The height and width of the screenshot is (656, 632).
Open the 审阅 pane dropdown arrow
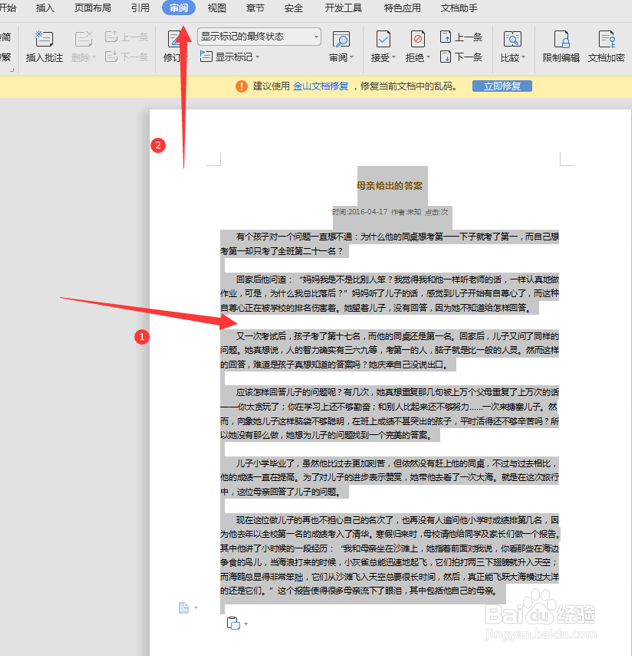click(352, 57)
